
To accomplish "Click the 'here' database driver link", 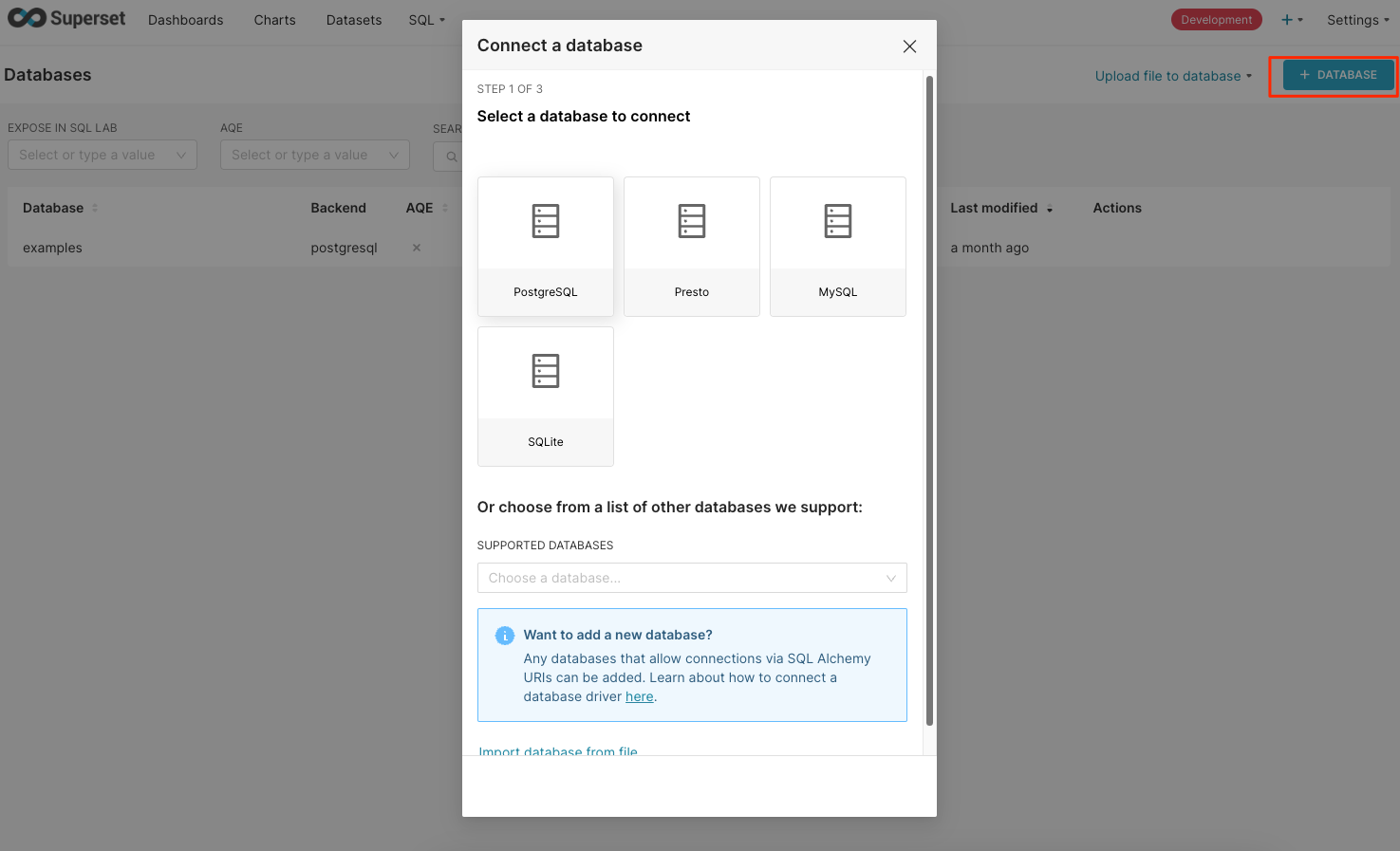I will [x=639, y=696].
